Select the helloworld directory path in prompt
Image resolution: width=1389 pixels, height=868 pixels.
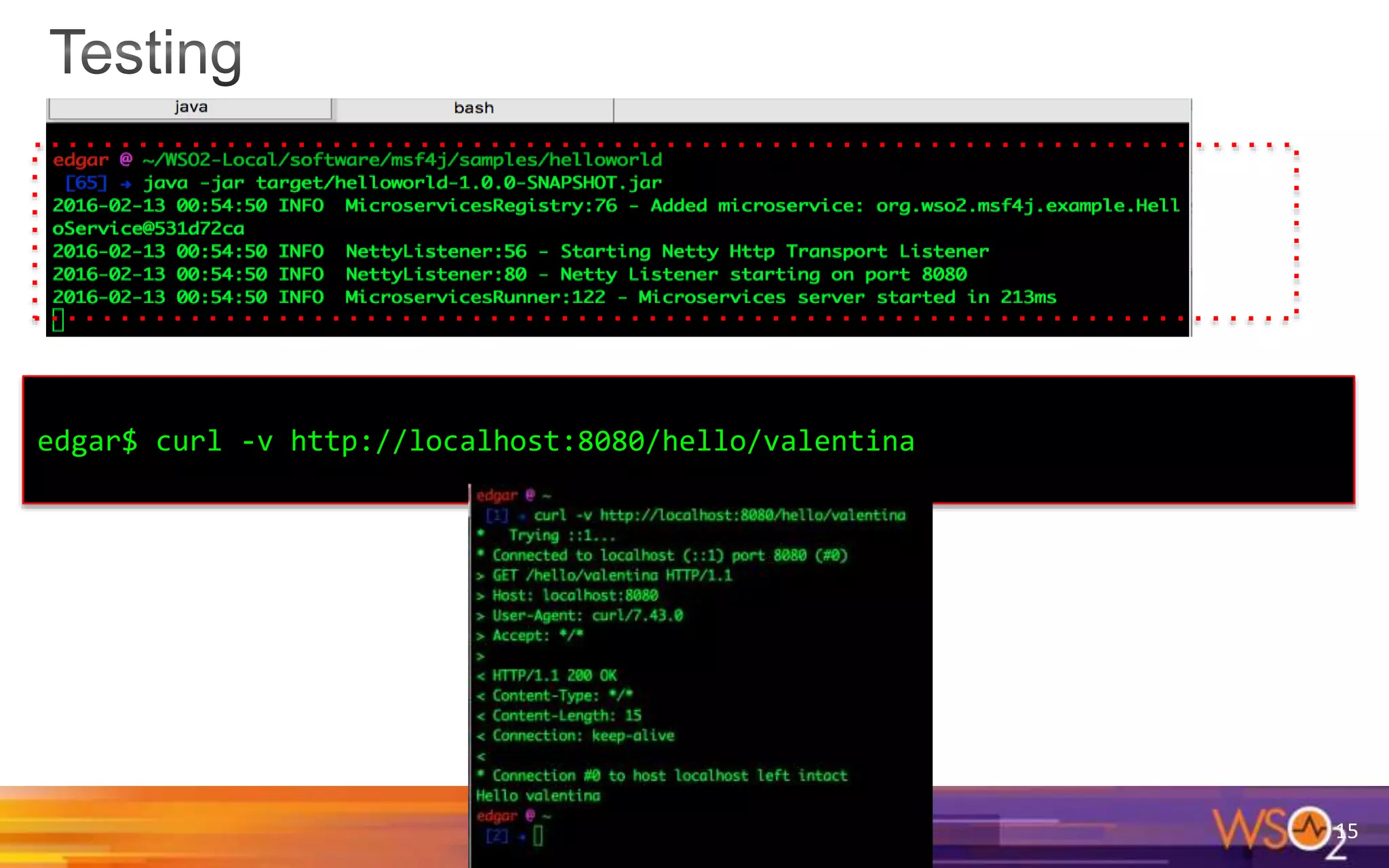402,160
